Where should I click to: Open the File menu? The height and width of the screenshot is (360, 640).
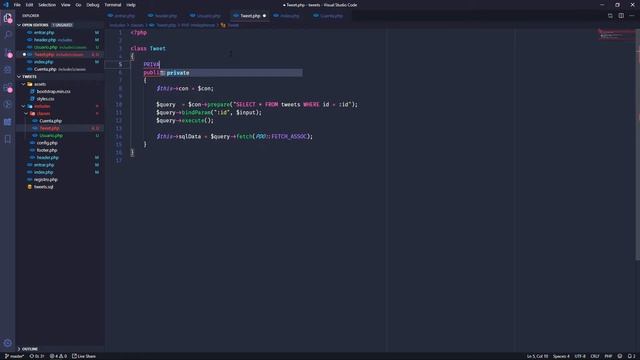pos(17,5)
